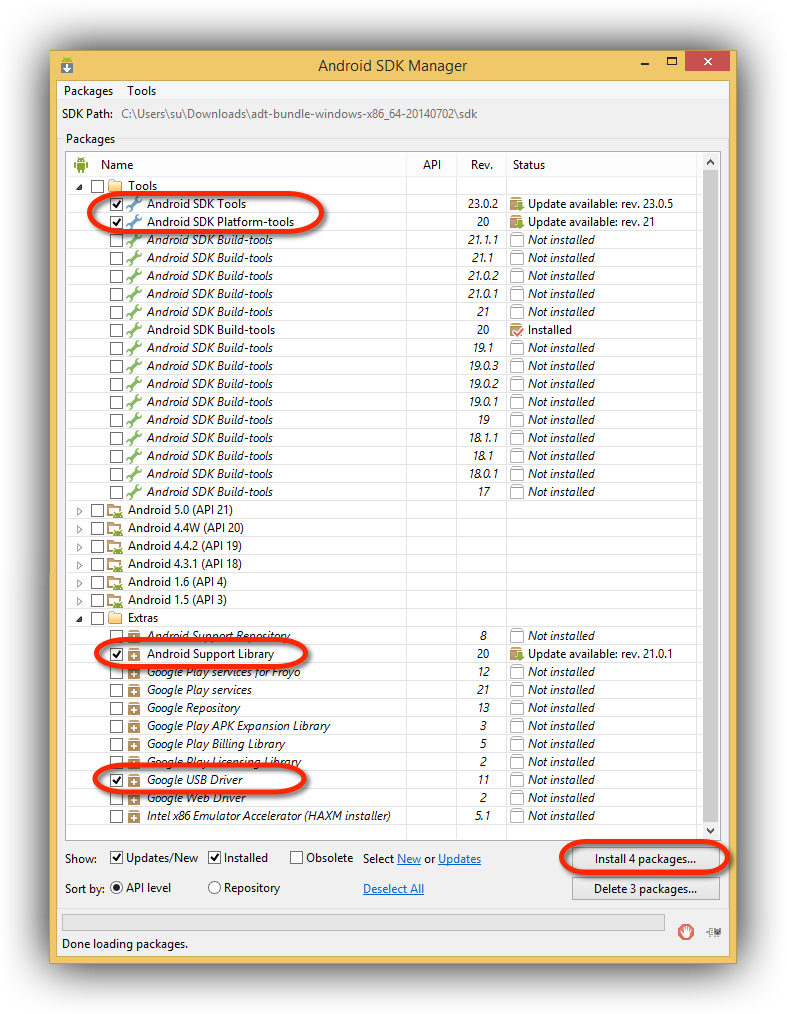
Task: Click the wrench icon beside Android SDK Platform-tools
Action: point(134,222)
